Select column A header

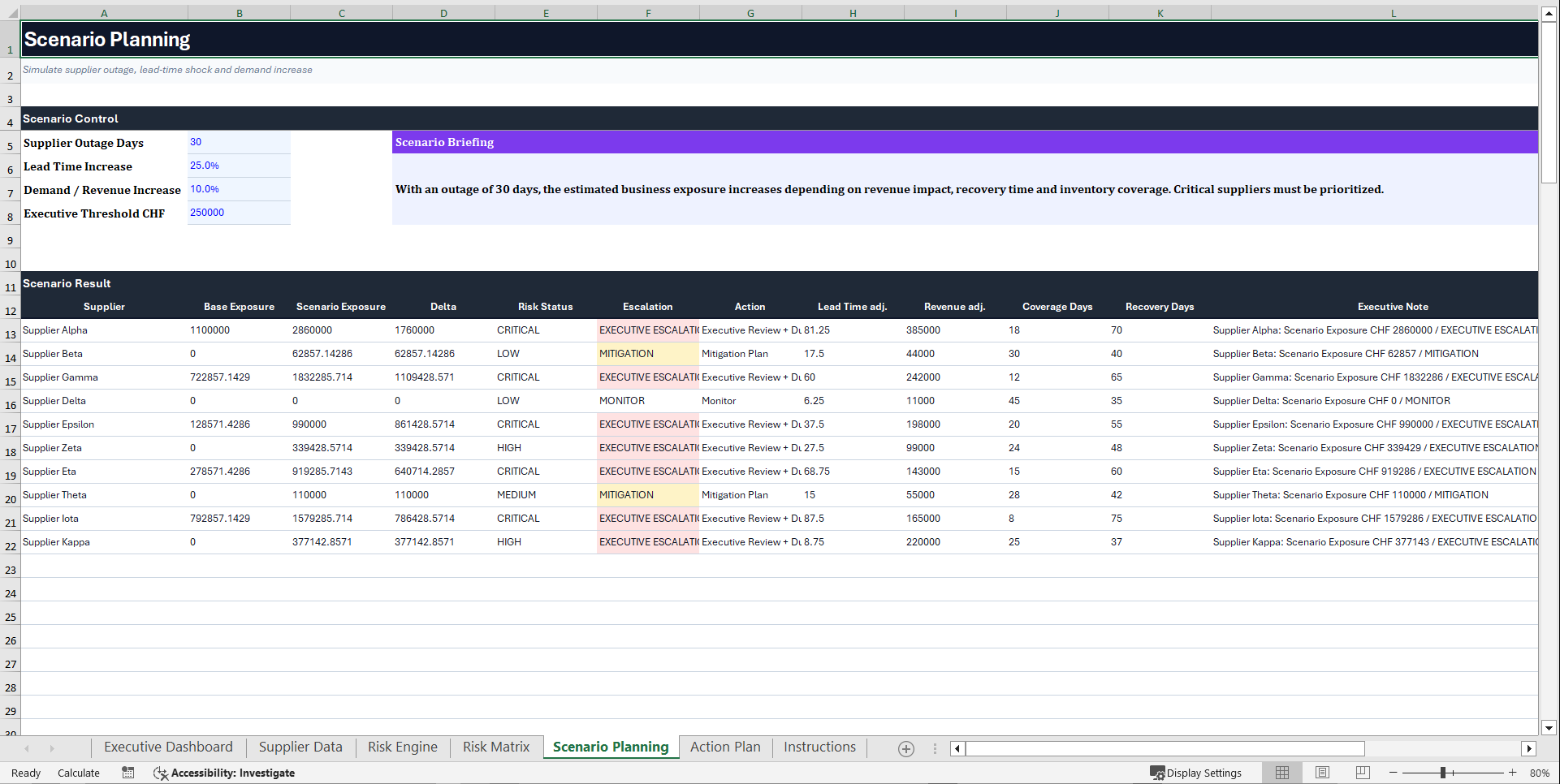tap(104, 13)
